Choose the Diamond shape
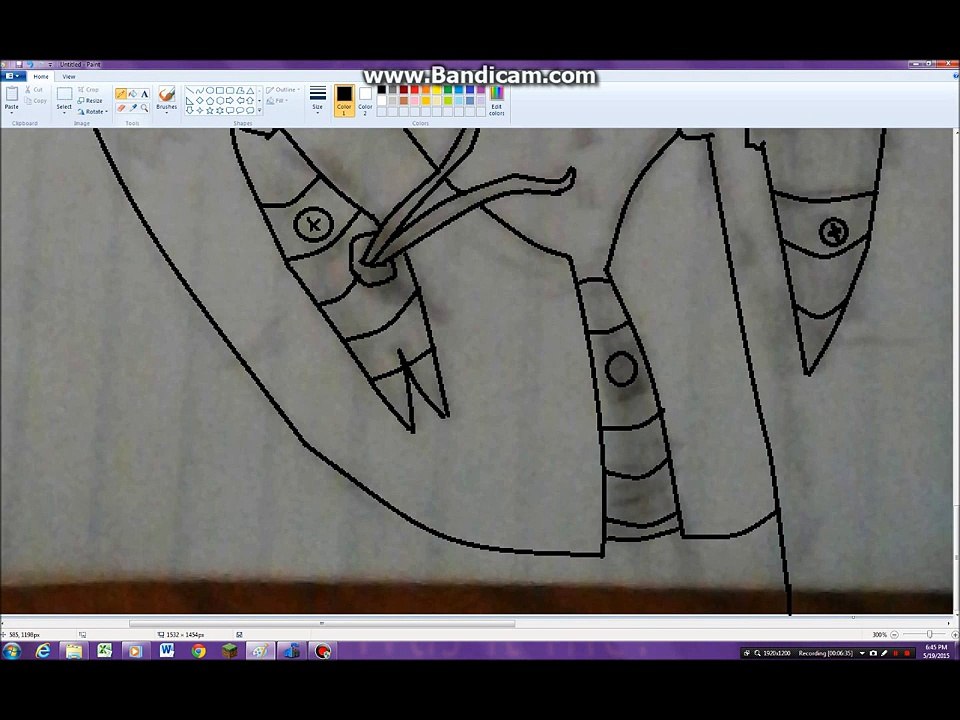 pos(200,100)
